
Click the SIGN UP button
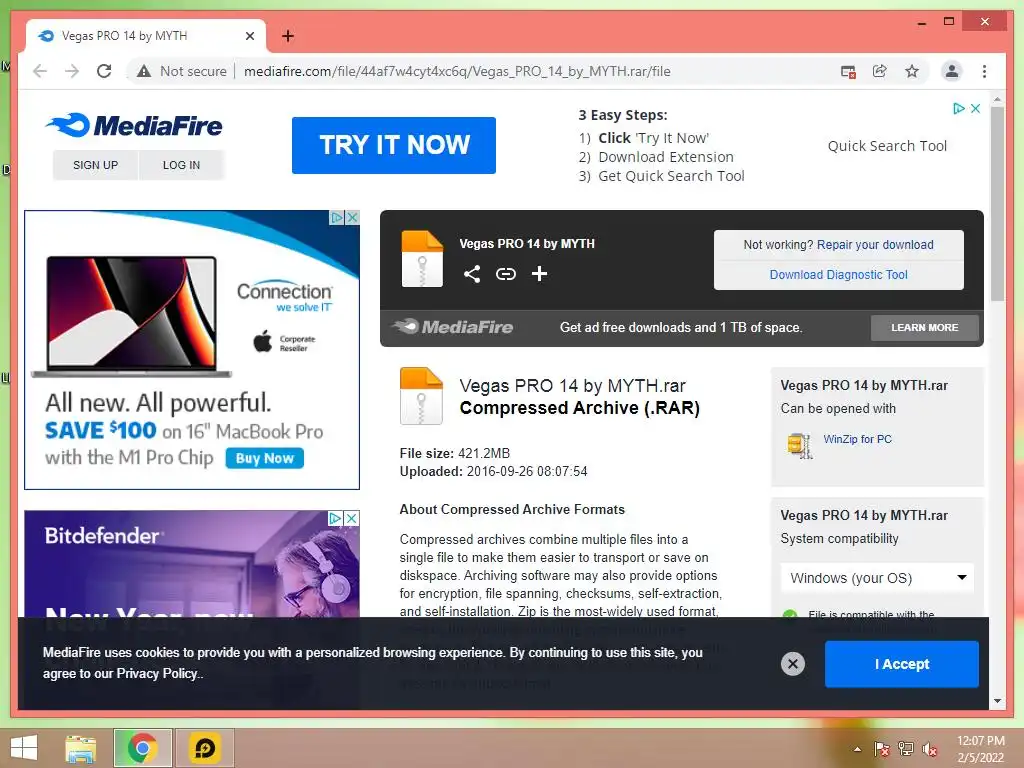click(95, 165)
